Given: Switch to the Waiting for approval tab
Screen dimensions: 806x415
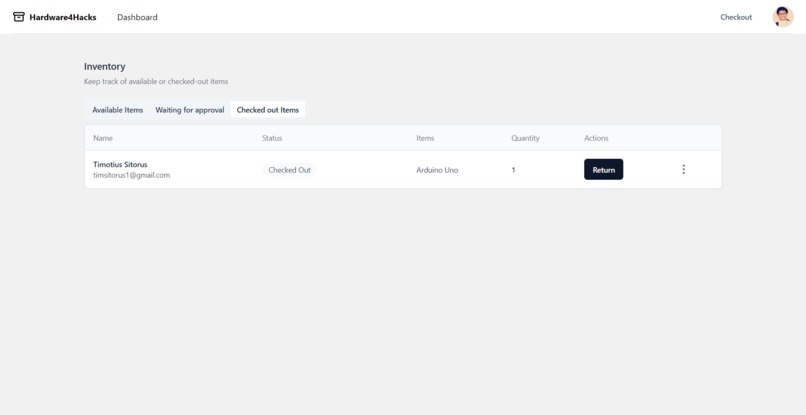Looking at the screenshot, I should coord(190,110).
